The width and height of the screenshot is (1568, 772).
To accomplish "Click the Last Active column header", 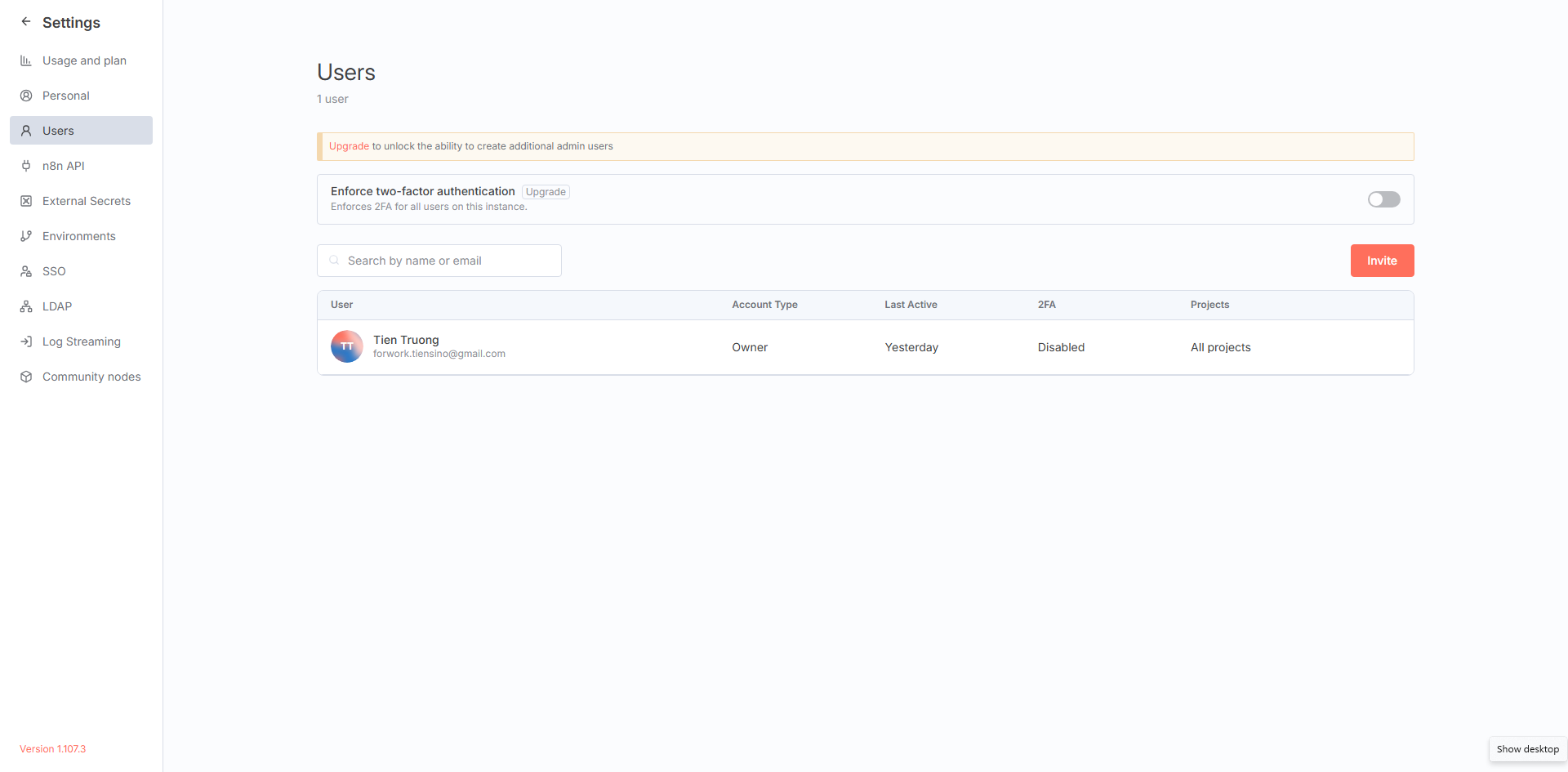I will tap(911, 305).
